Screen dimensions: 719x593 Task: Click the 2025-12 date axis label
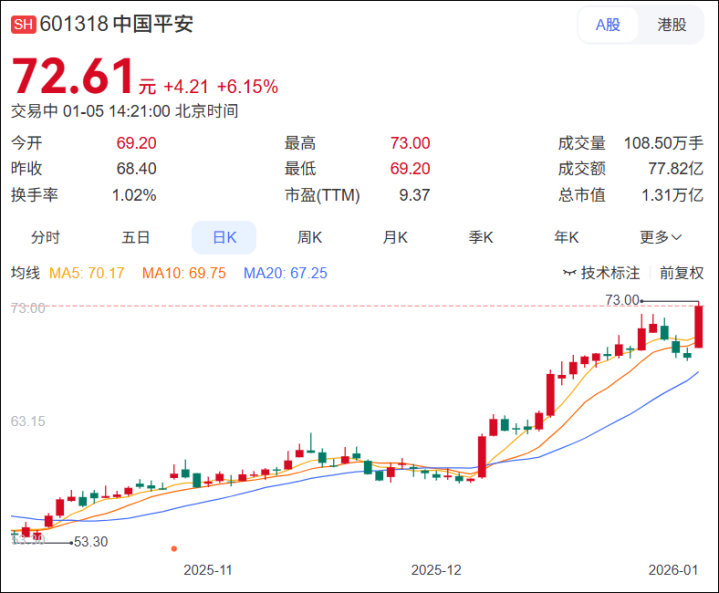pos(436,570)
